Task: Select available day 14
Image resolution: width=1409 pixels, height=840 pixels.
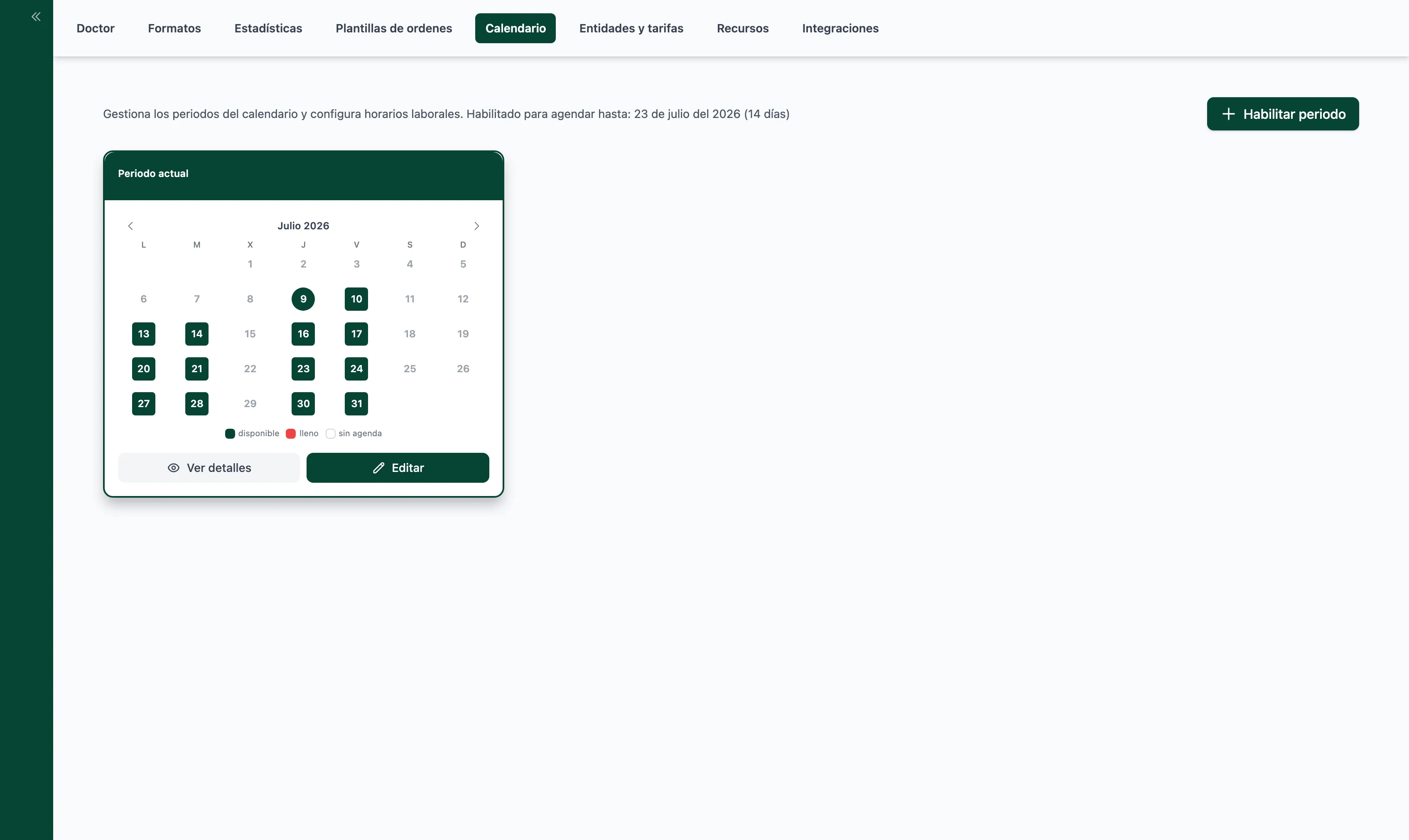Action: (x=197, y=334)
